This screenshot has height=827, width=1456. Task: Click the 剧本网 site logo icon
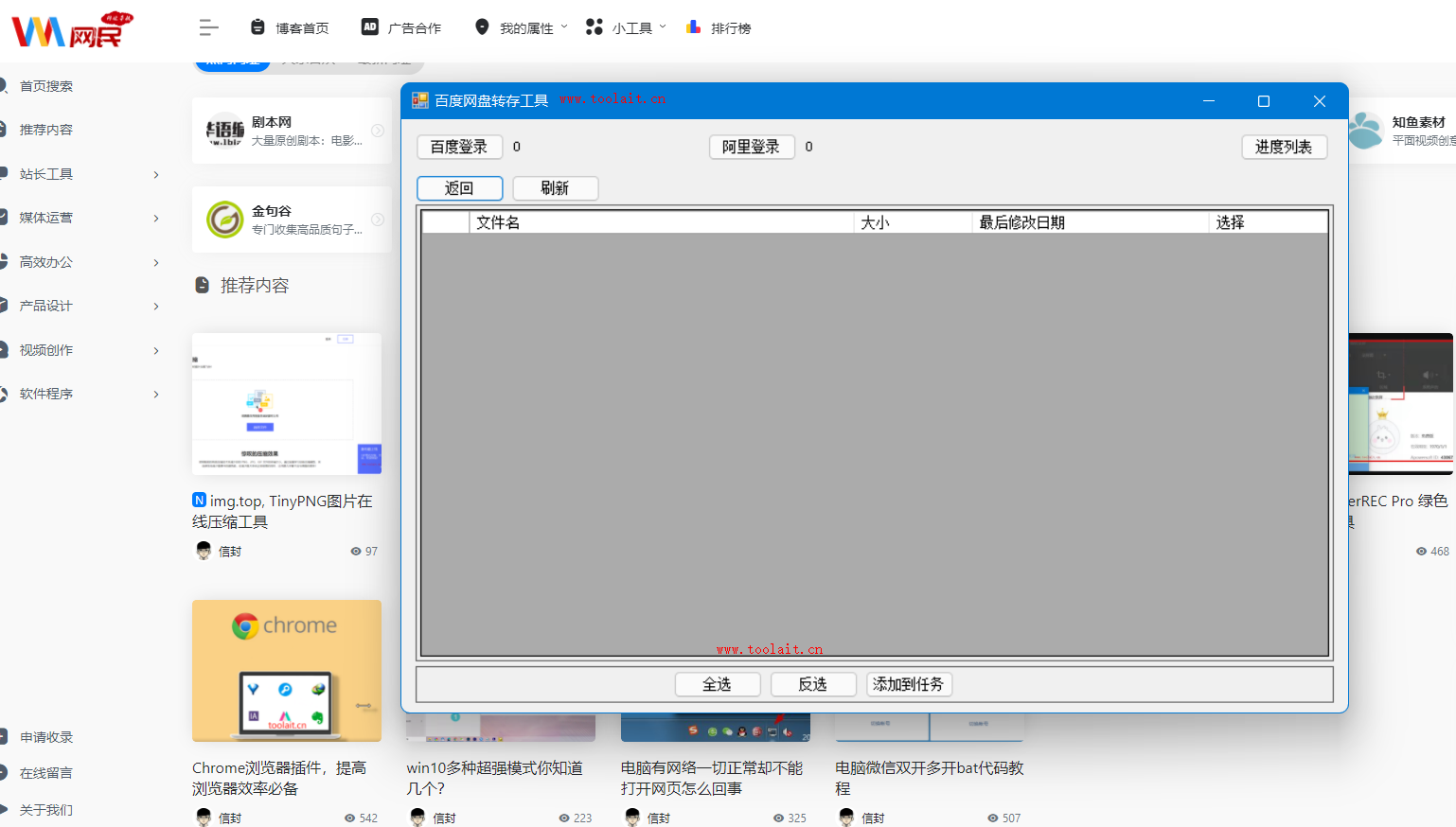pos(225,132)
